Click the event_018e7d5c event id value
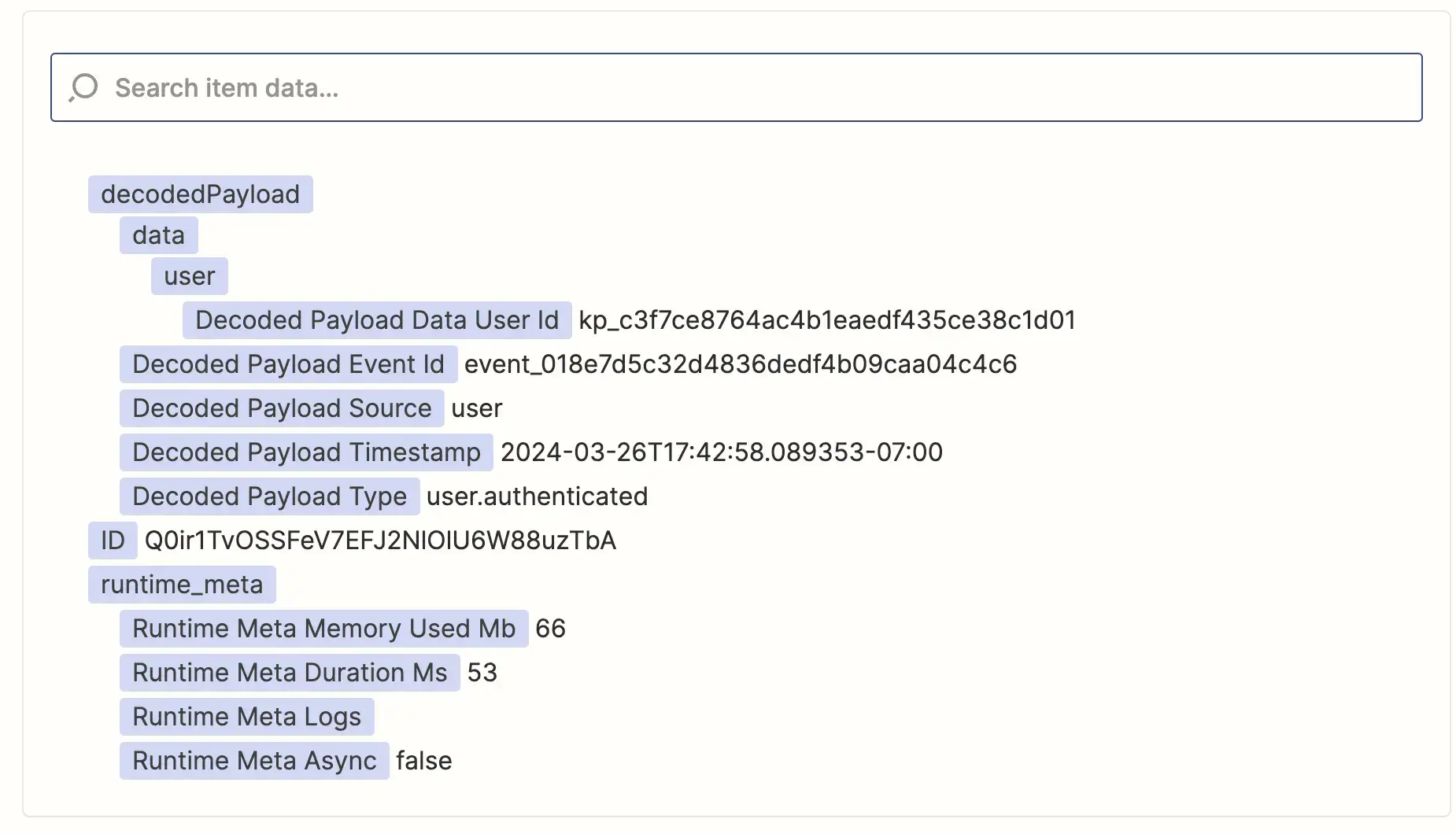1456x834 pixels. tap(740, 364)
